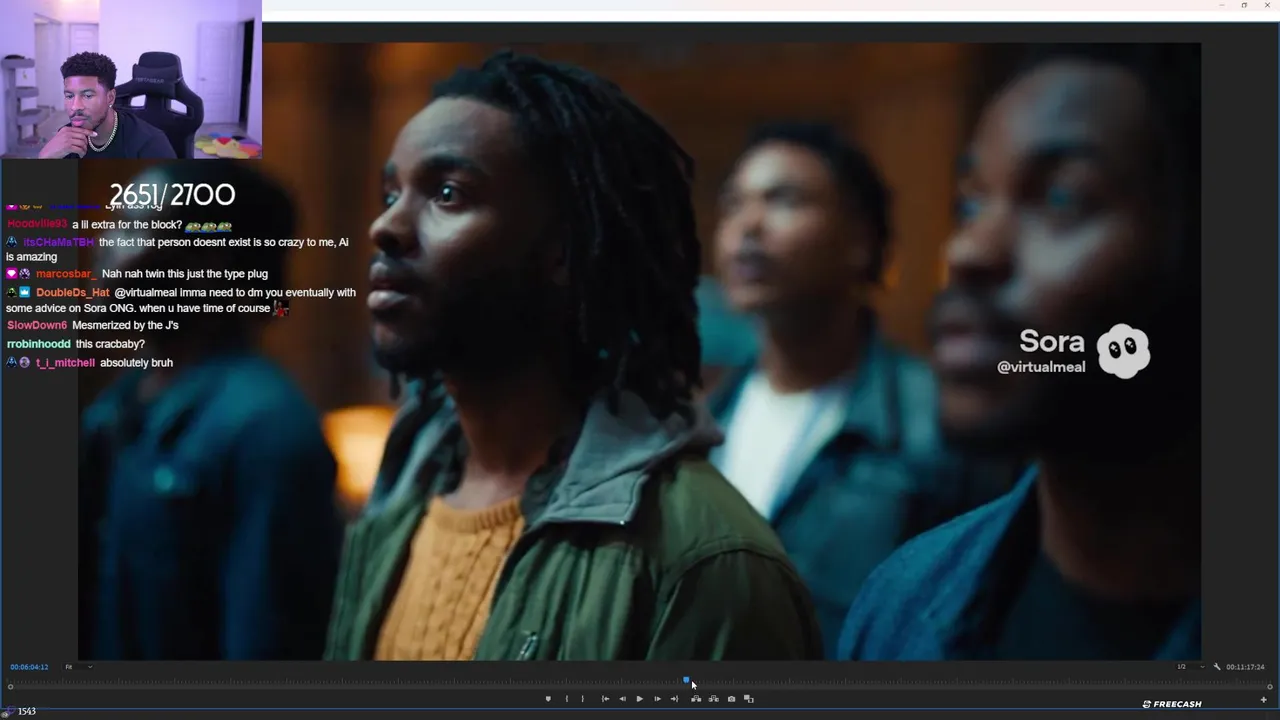
Task: Click the Mark Out bracket button
Action: tap(583, 699)
